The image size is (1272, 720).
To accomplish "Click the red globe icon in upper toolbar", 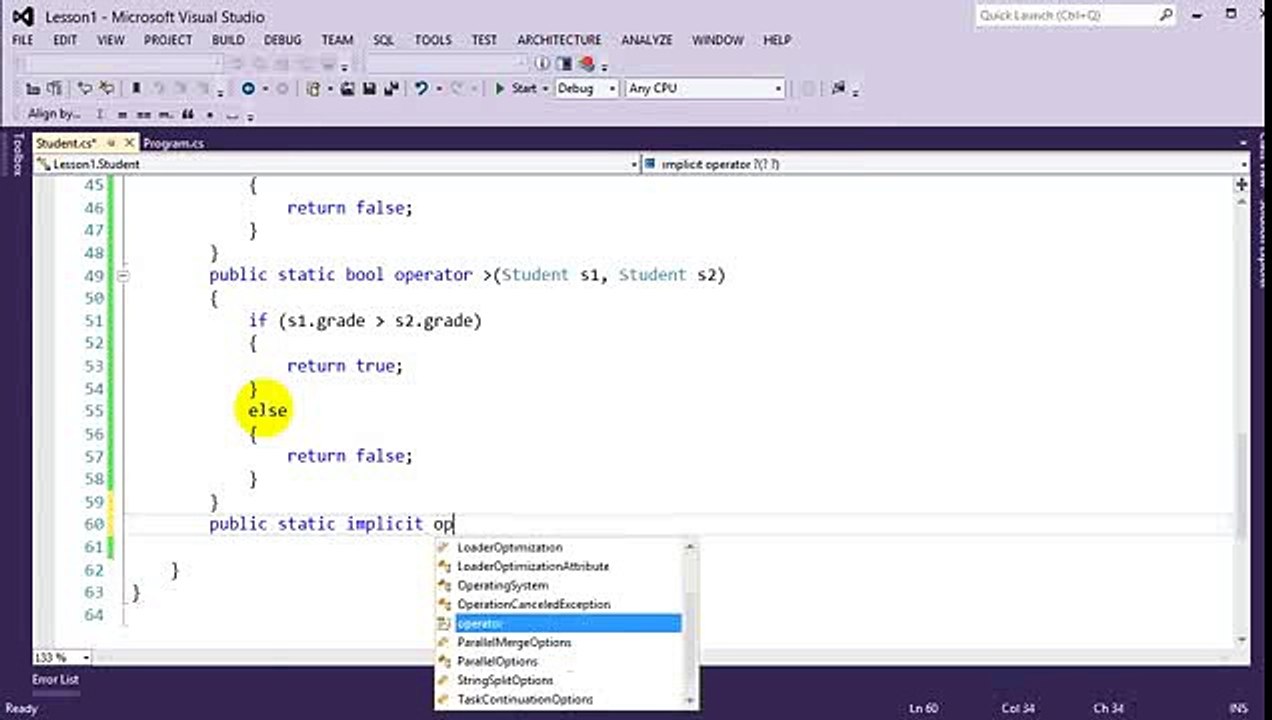I will click(587, 63).
